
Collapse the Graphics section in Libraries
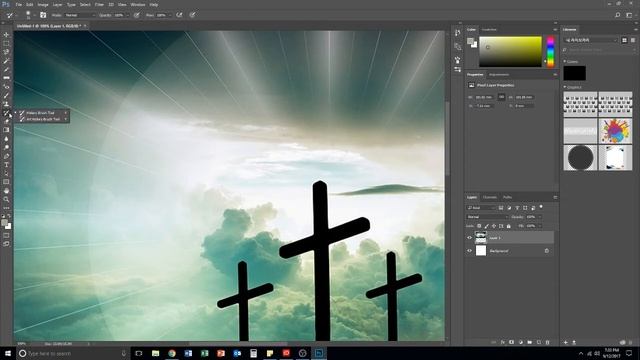pos(565,87)
